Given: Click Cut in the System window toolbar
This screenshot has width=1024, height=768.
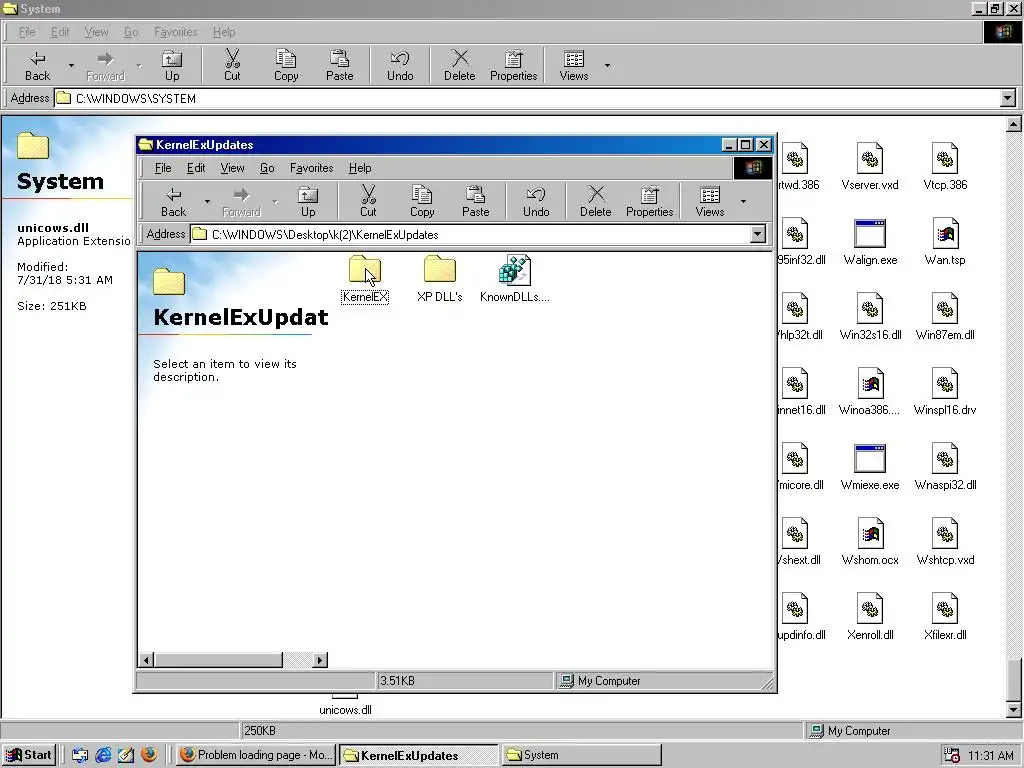Looking at the screenshot, I should (232, 66).
